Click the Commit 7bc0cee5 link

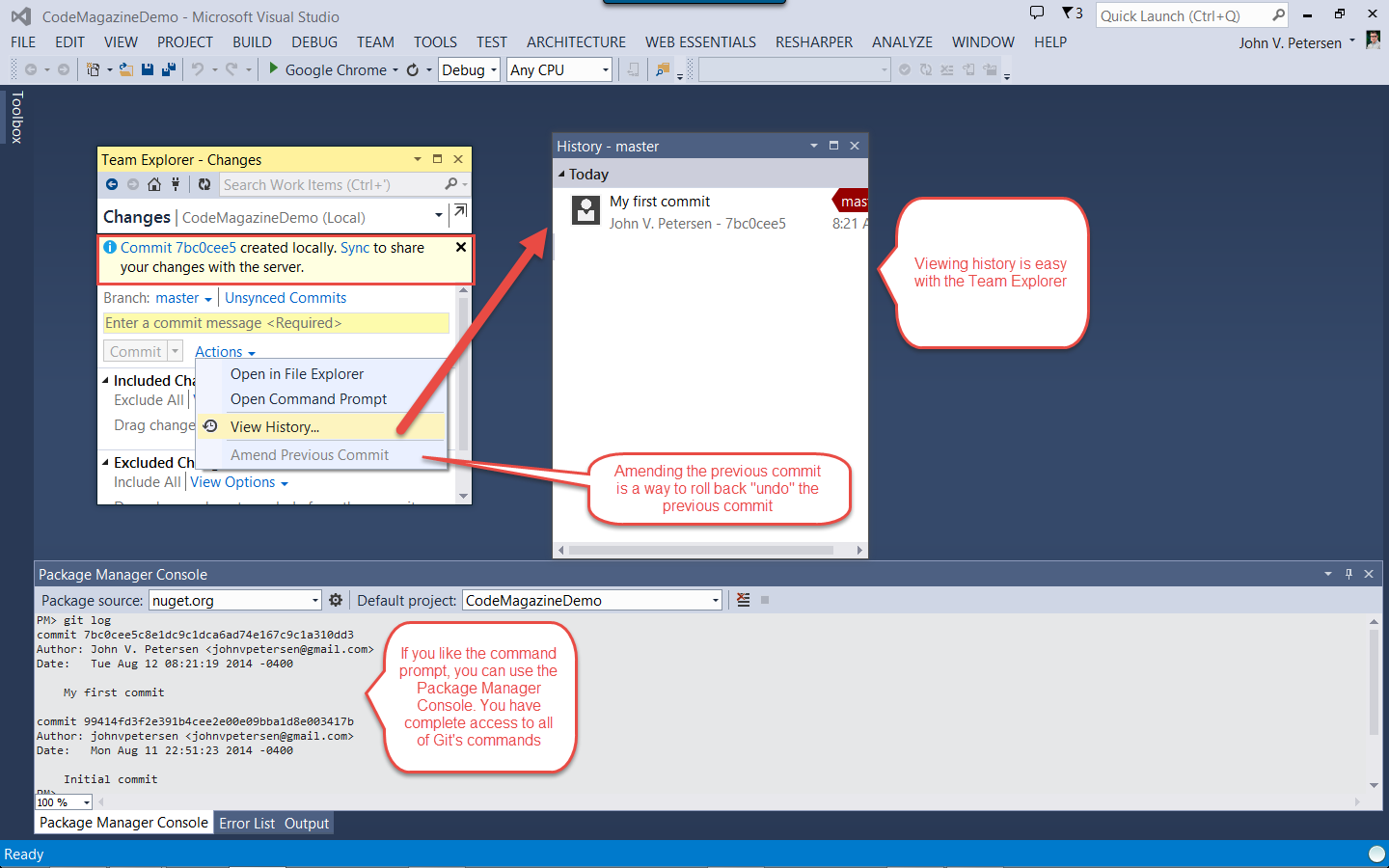pos(178,248)
